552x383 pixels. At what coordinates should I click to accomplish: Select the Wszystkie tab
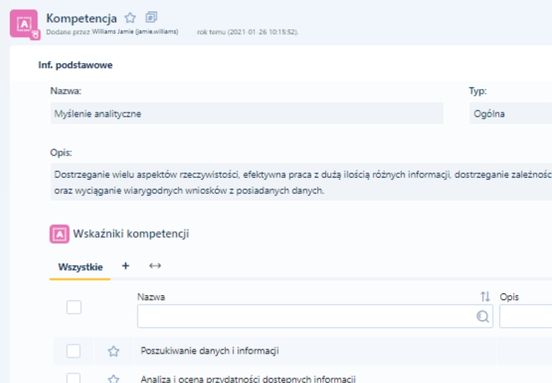point(80,267)
